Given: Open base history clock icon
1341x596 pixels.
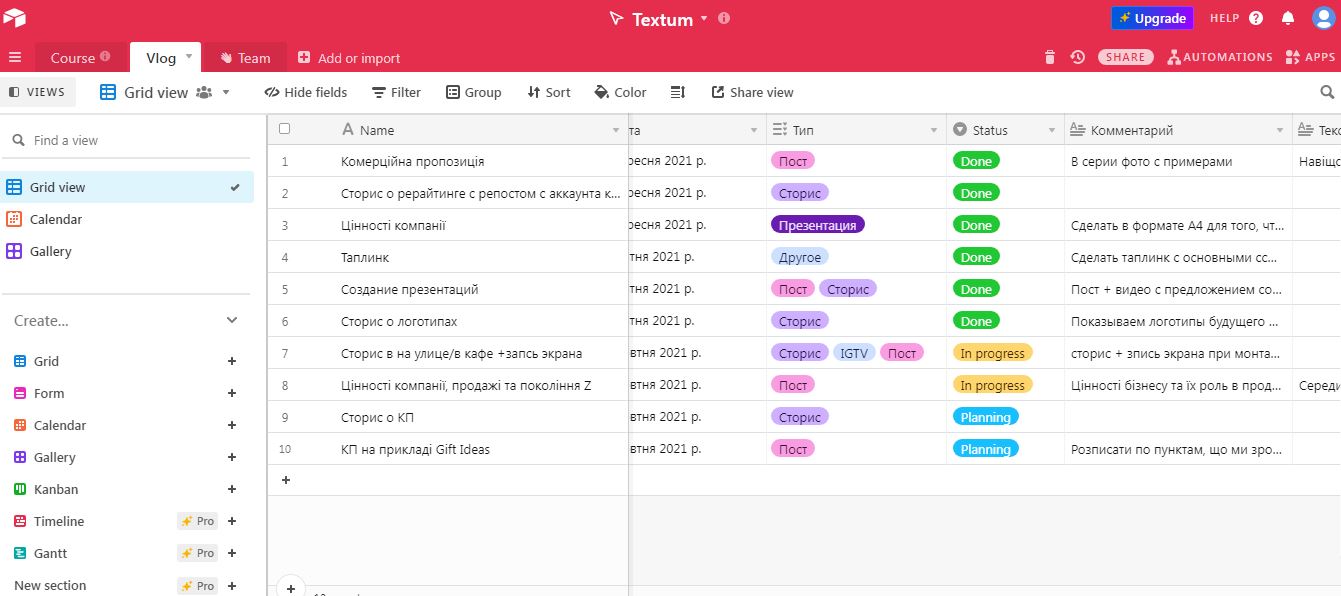Looking at the screenshot, I should [1077, 57].
